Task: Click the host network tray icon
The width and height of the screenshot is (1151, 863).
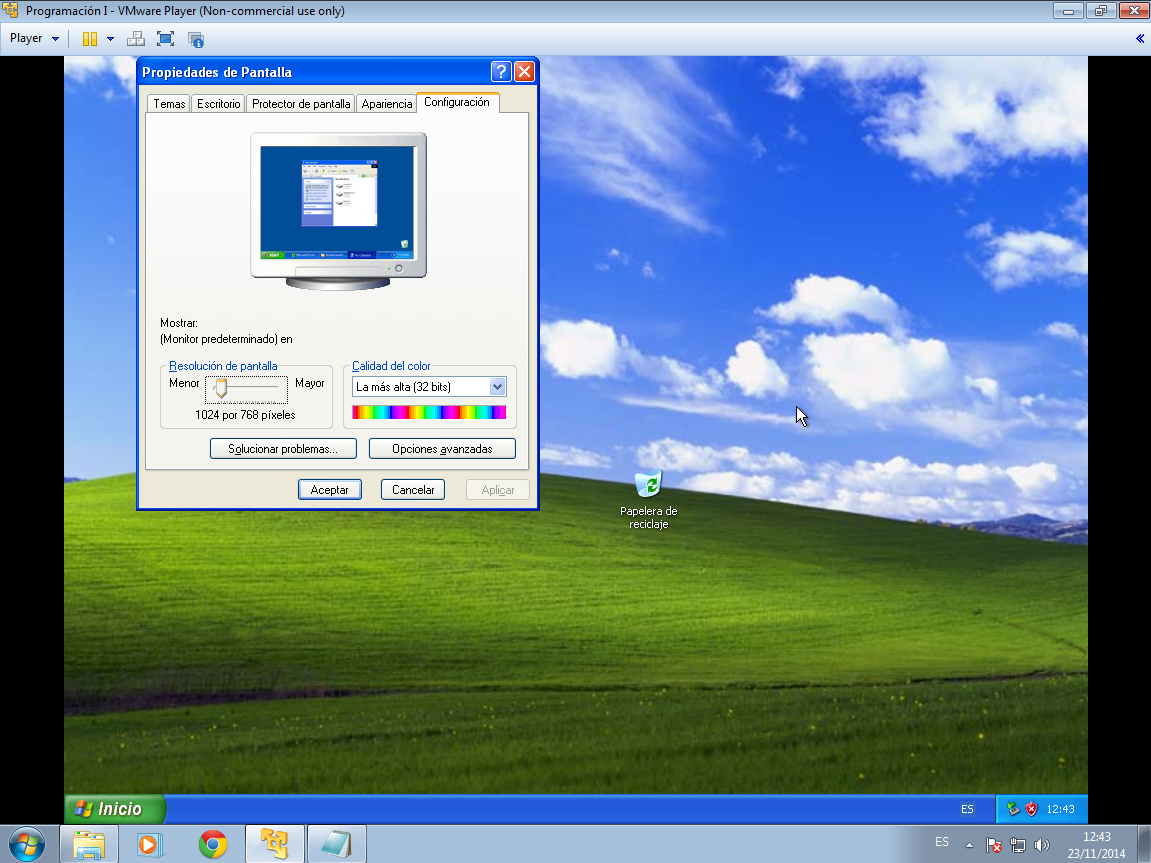Action: pyautogui.click(x=1017, y=845)
